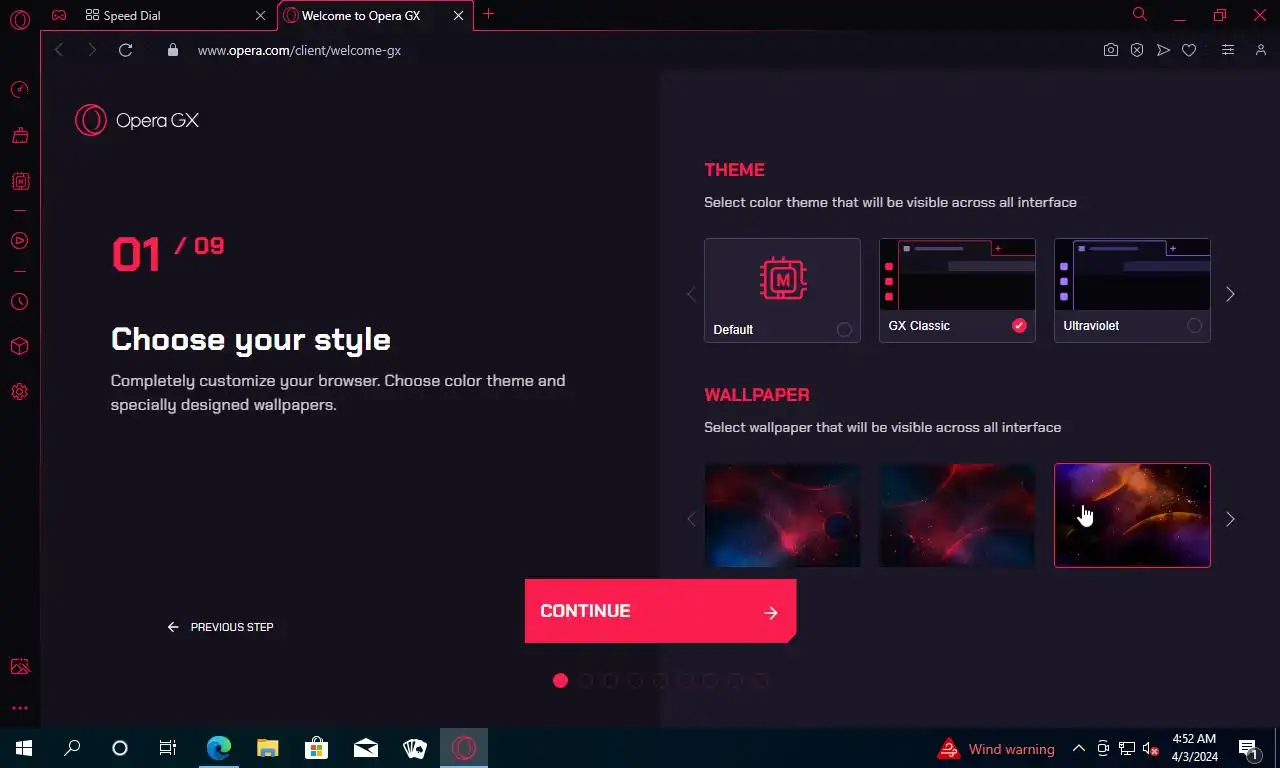Click the forward navigation arrow
Screen dimensions: 1280x768
pos(92,50)
